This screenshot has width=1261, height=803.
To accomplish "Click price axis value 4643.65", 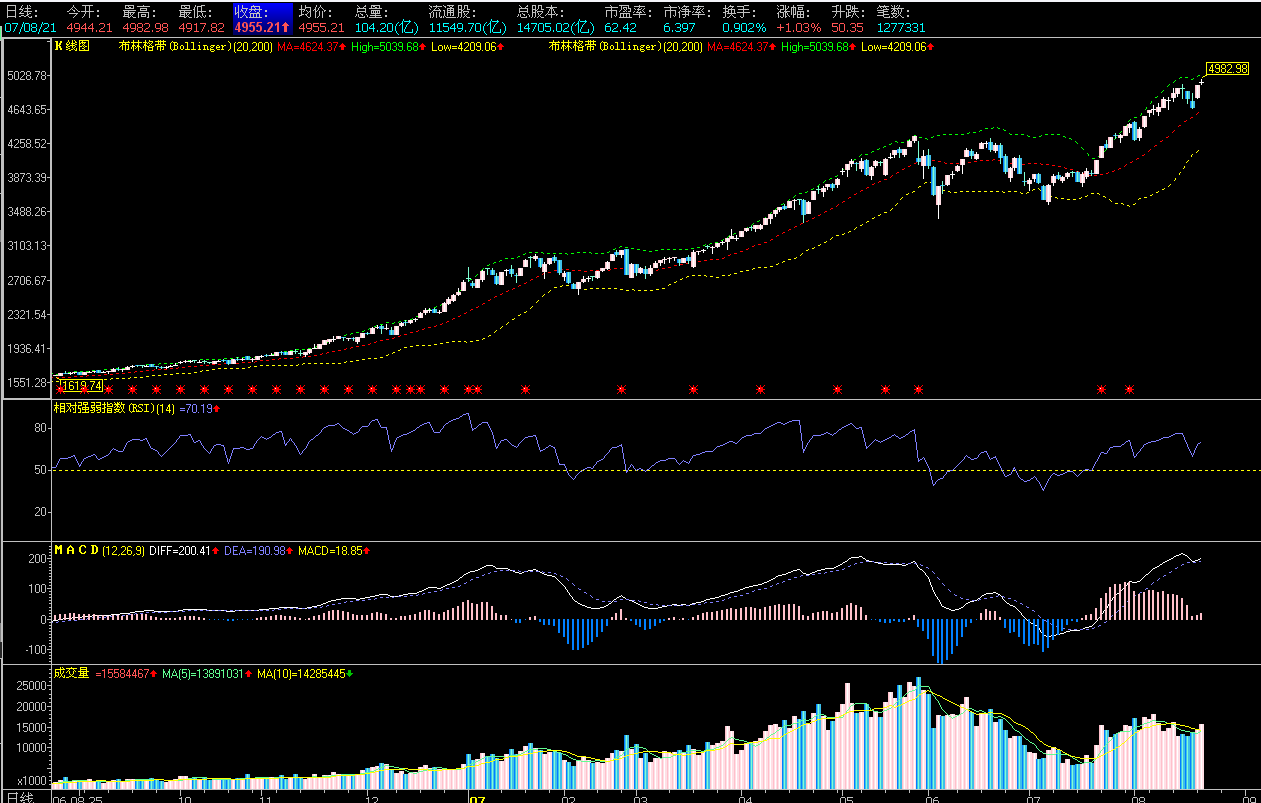I will click(x=27, y=109).
